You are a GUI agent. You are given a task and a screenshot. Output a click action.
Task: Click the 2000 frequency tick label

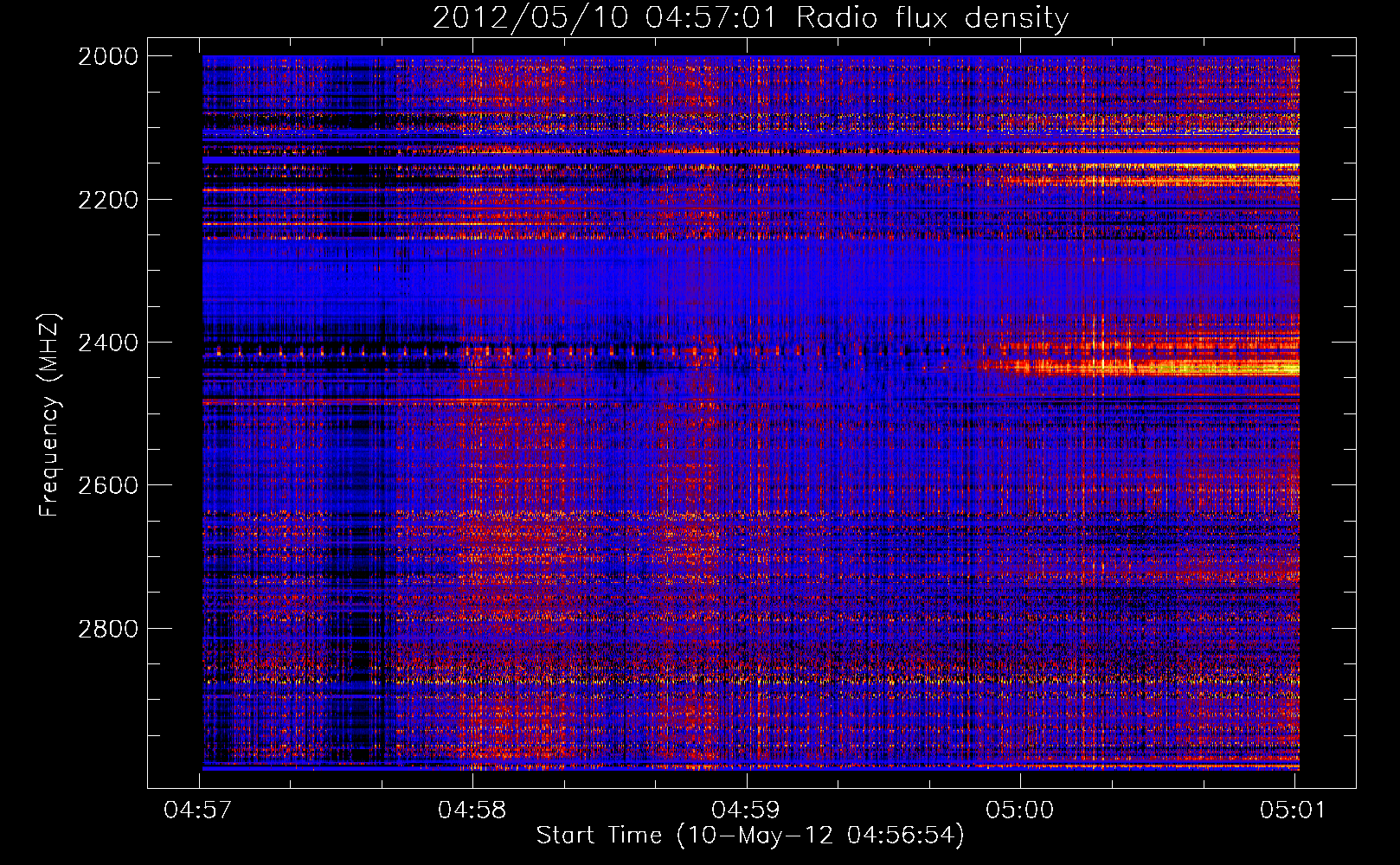pos(108,56)
